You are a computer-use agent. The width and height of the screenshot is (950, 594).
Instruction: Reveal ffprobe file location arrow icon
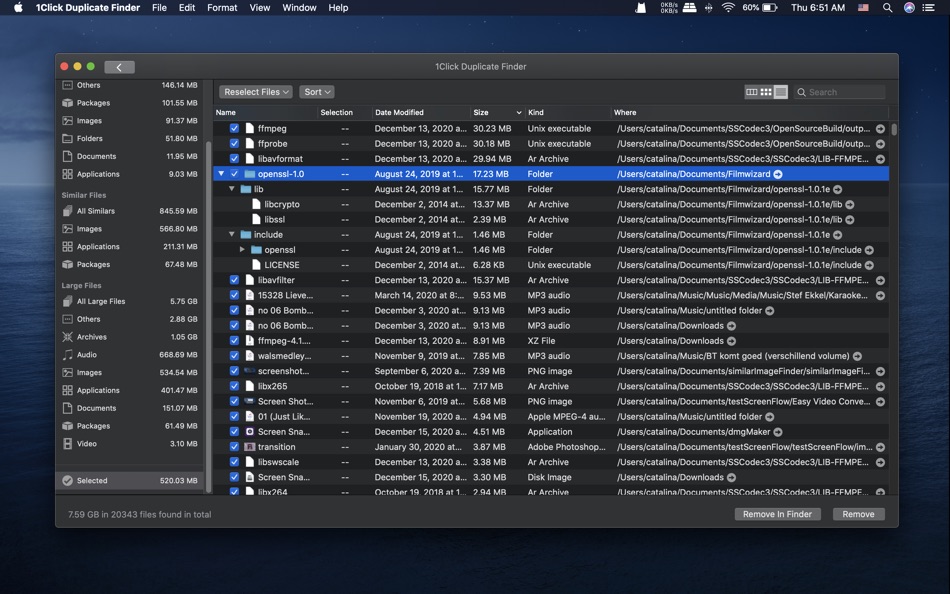point(880,144)
